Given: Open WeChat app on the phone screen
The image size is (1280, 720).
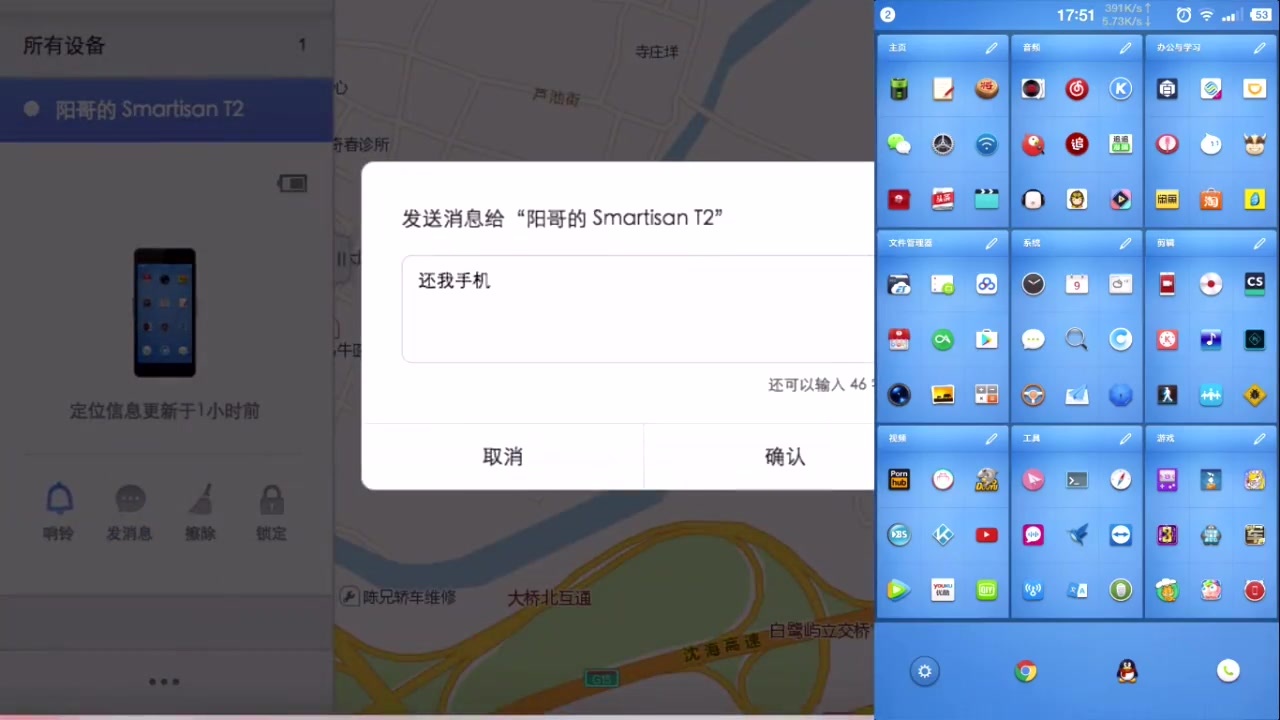Looking at the screenshot, I should (x=899, y=144).
